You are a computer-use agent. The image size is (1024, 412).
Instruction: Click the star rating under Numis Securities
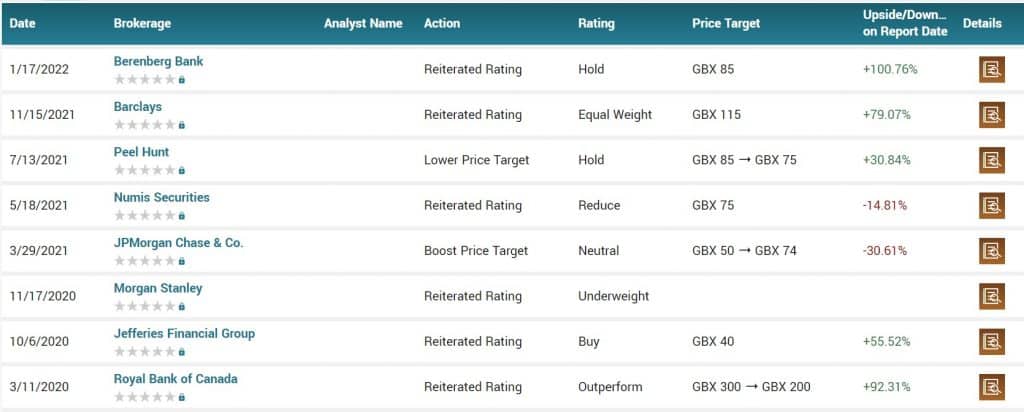pos(145,215)
